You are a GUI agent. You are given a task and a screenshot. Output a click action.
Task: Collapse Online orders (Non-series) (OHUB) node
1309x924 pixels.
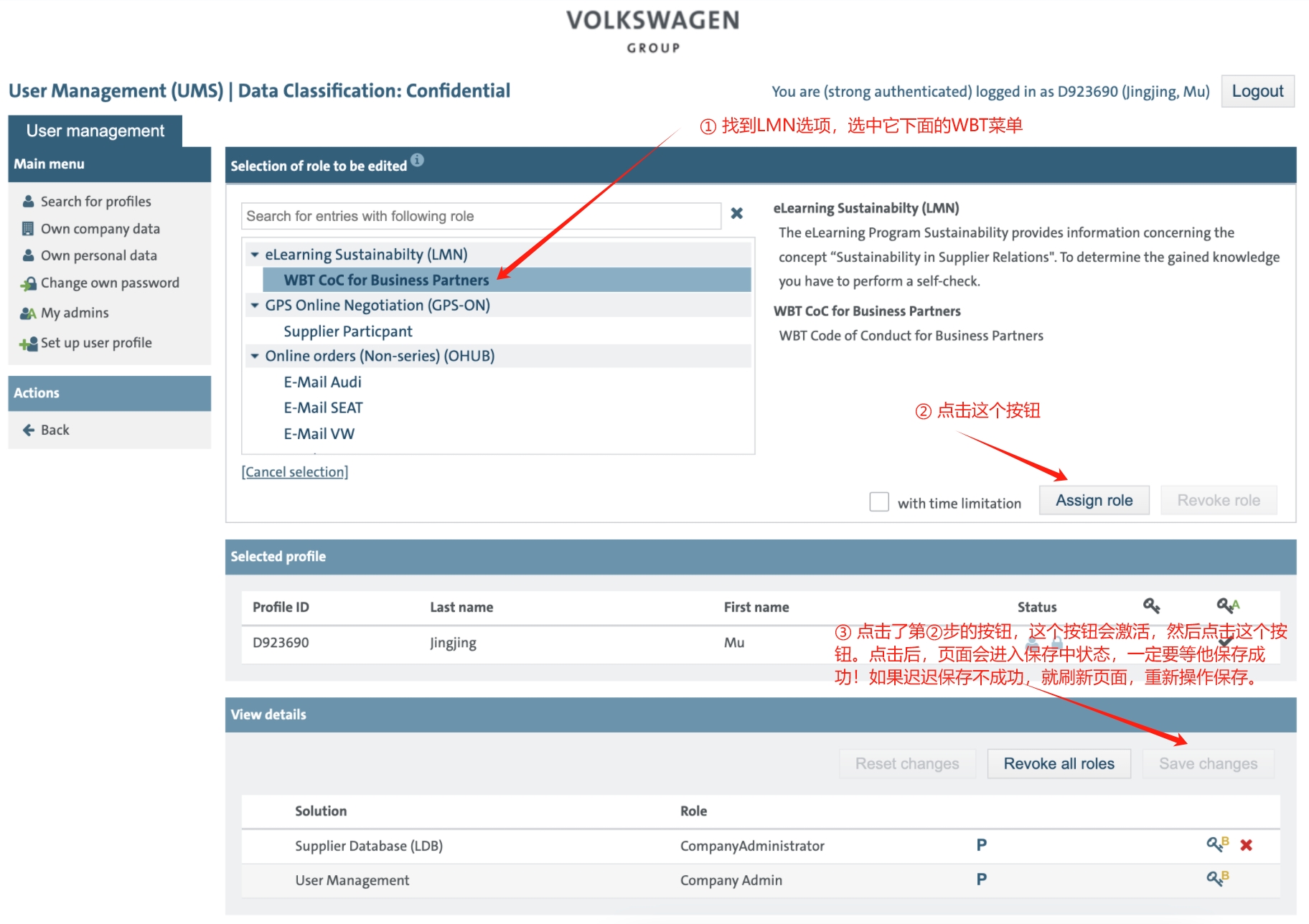click(254, 356)
